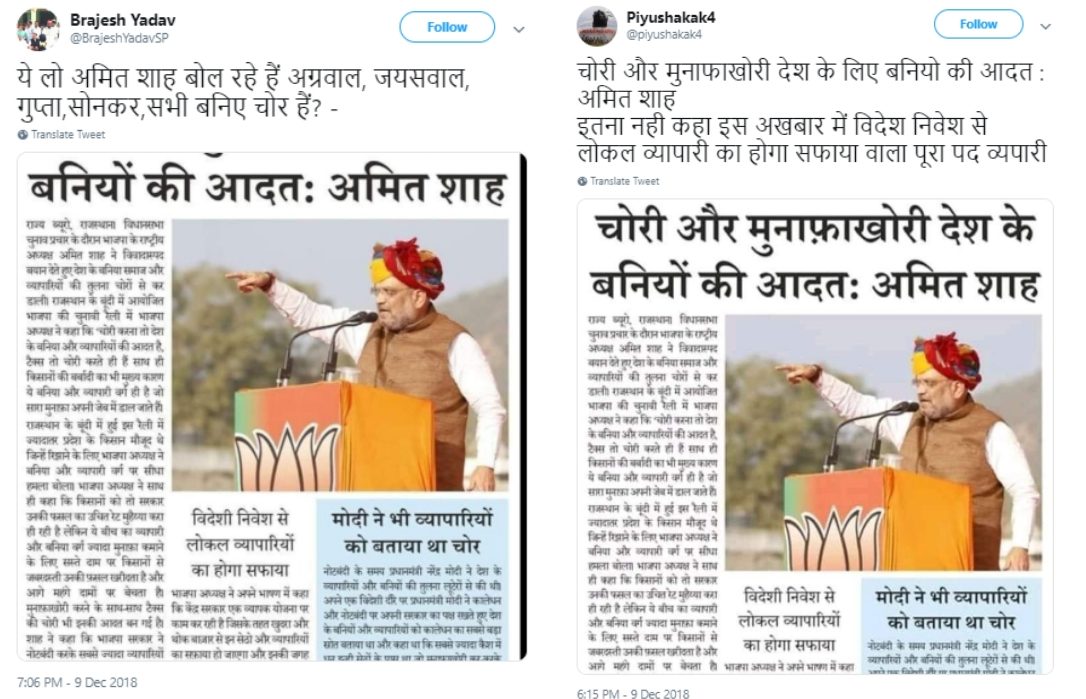This screenshot has height=699, width=1086.
Task: Follow Piyushakak4's account
Action: (x=978, y=24)
